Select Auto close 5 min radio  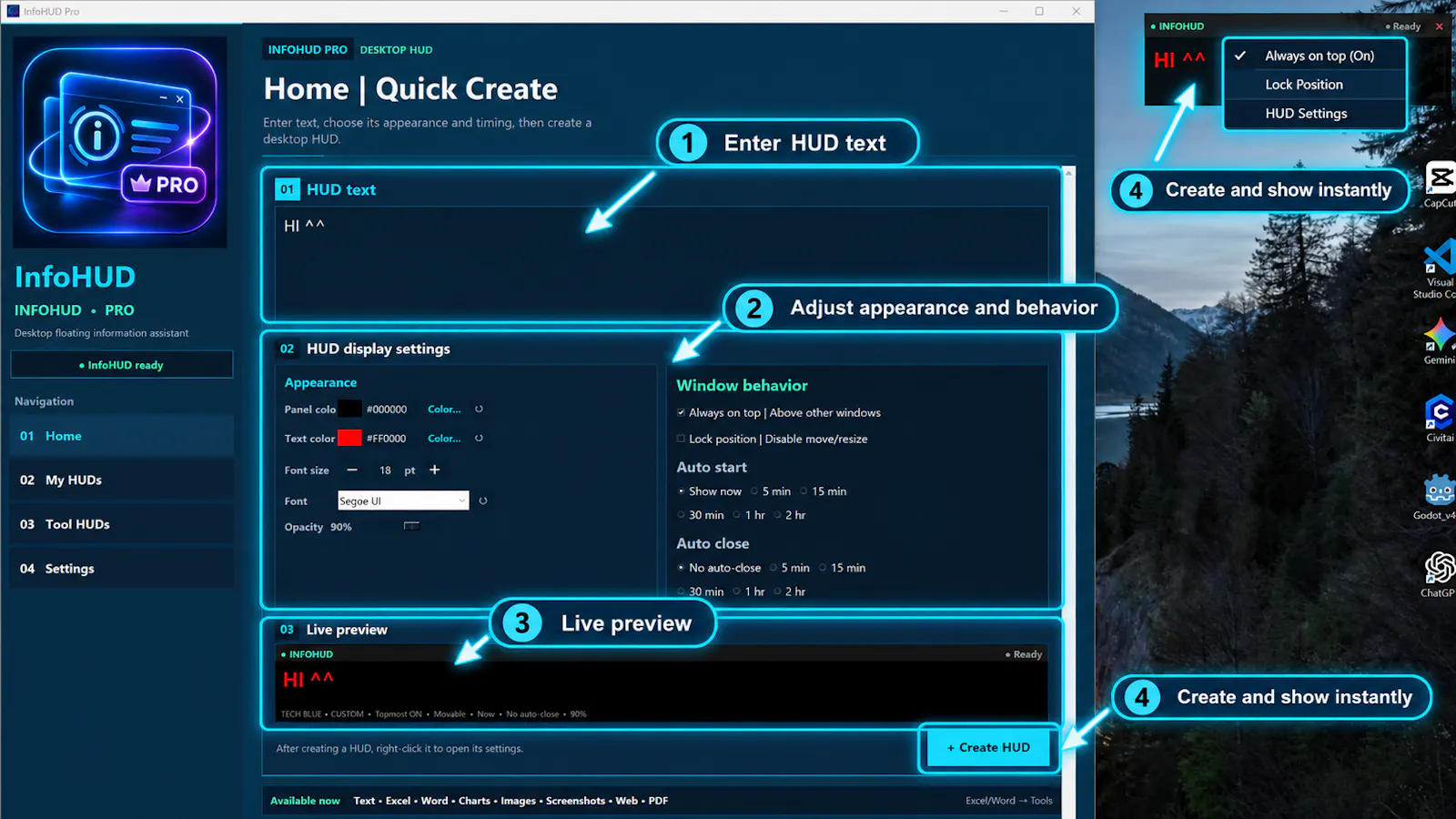773,568
